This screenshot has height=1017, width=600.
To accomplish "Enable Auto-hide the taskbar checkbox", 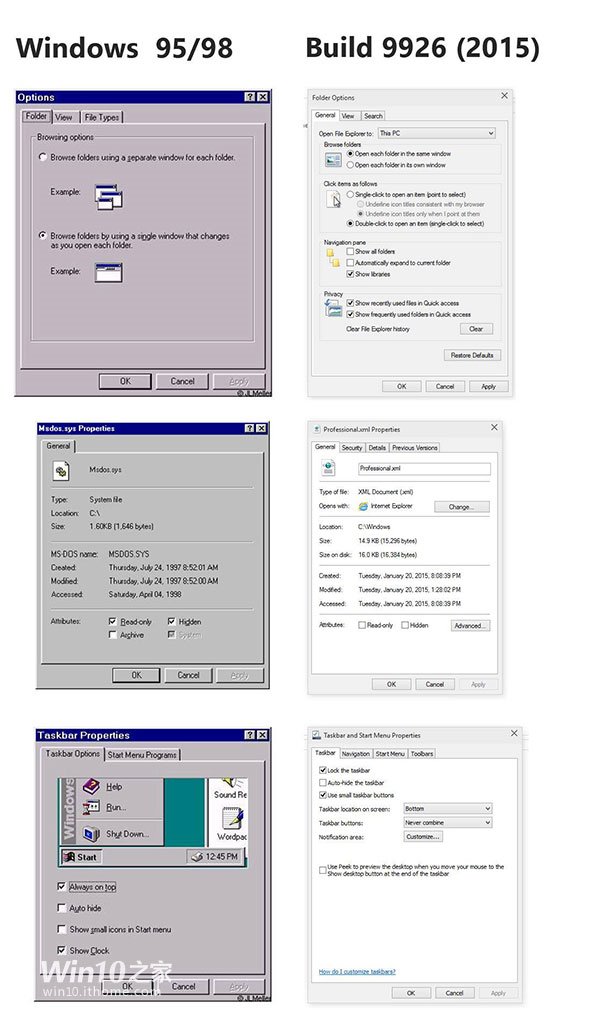I will tap(322, 783).
